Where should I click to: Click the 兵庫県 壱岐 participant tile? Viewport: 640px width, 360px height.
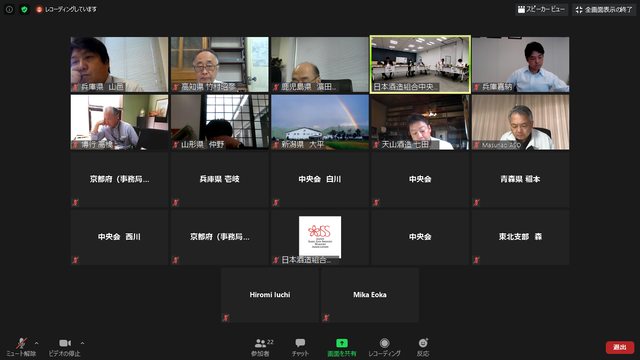coord(220,180)
